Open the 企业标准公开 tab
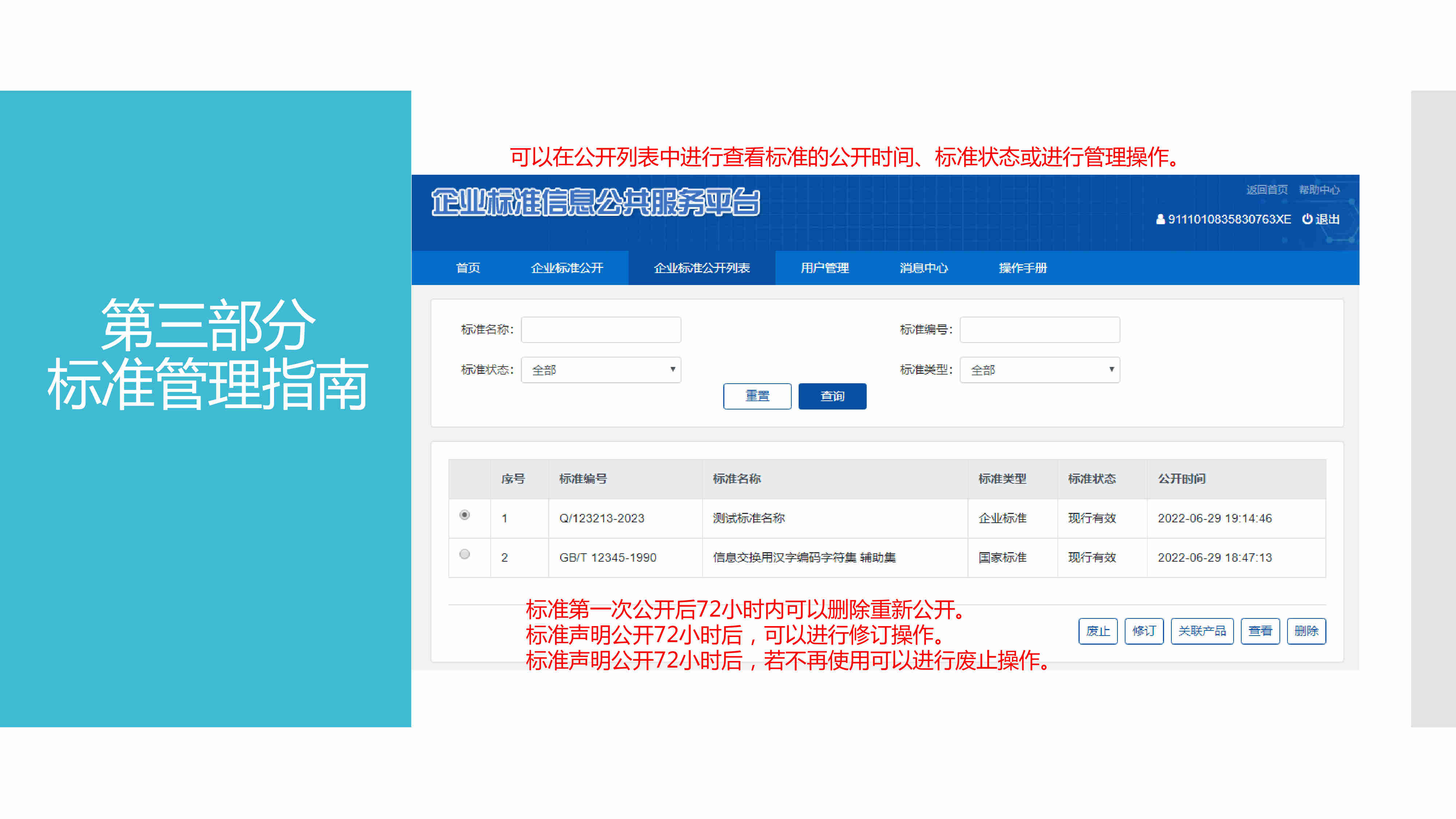This screenshot has width=1456, height=819. (x=567, y=268)
